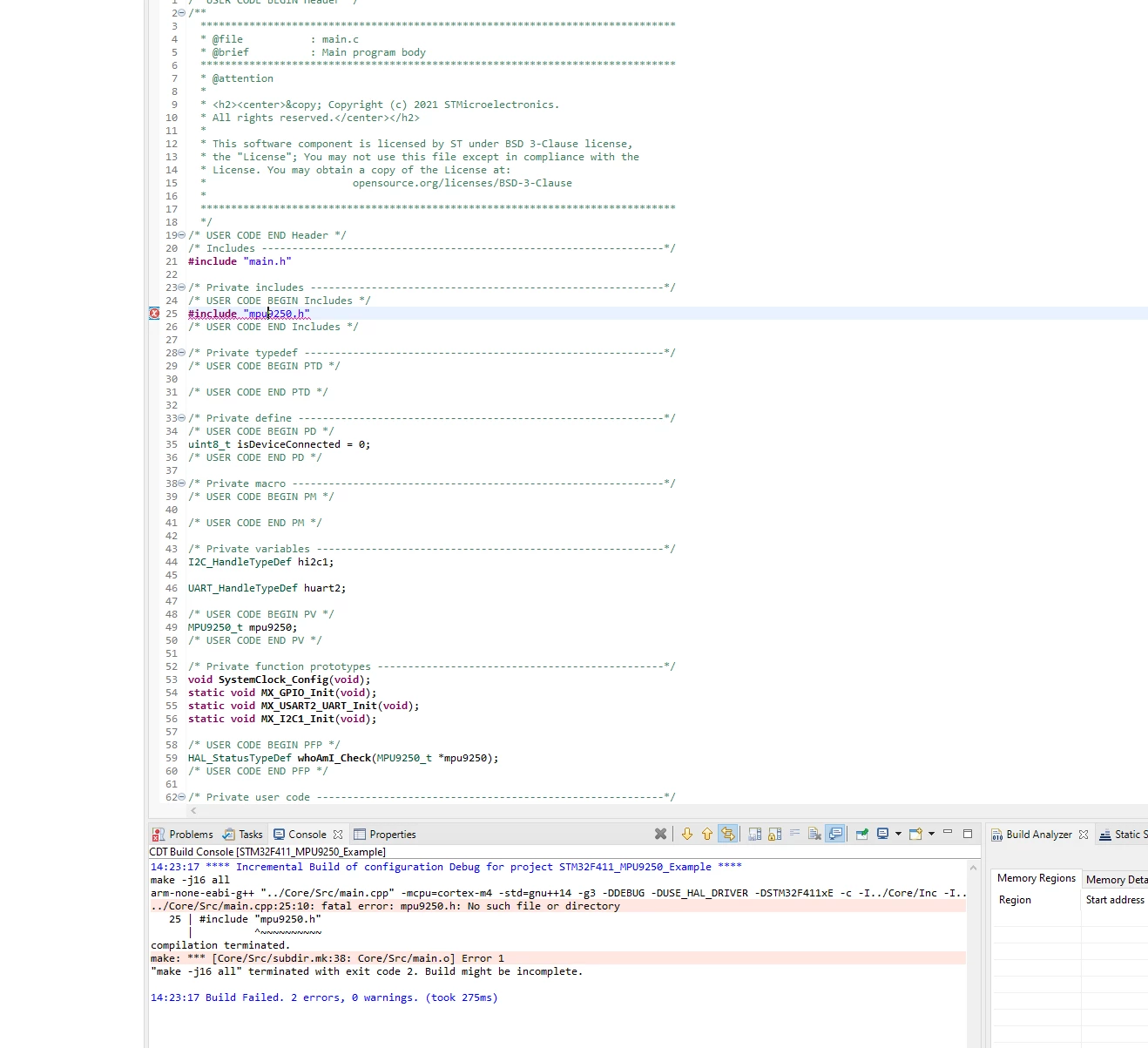Click the Next Error down arrow icon

[686, 834]
